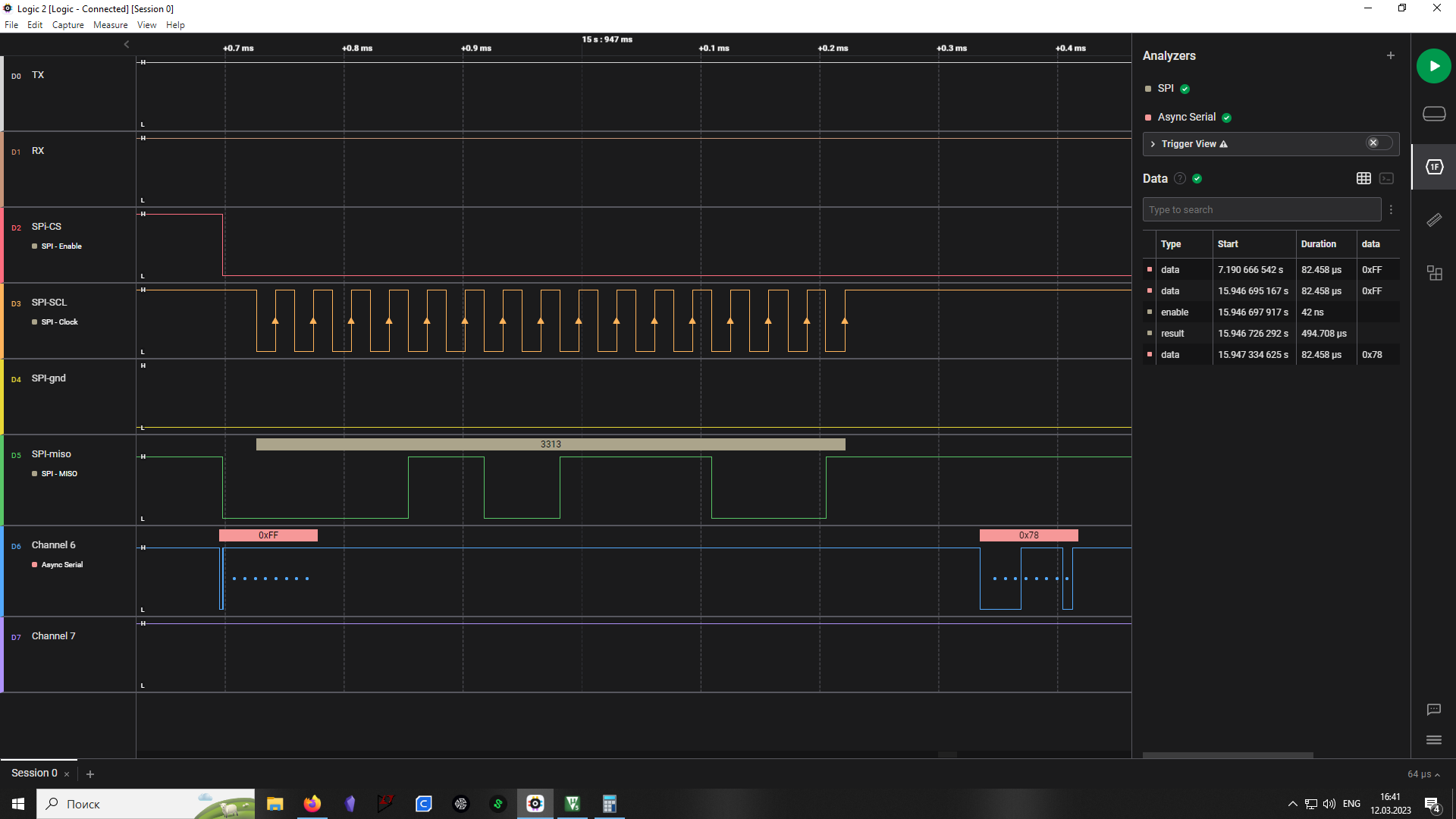Open the Measure menu
Image resolution: width=1456 pixels, height=819 pixels.
coord(110,25)
